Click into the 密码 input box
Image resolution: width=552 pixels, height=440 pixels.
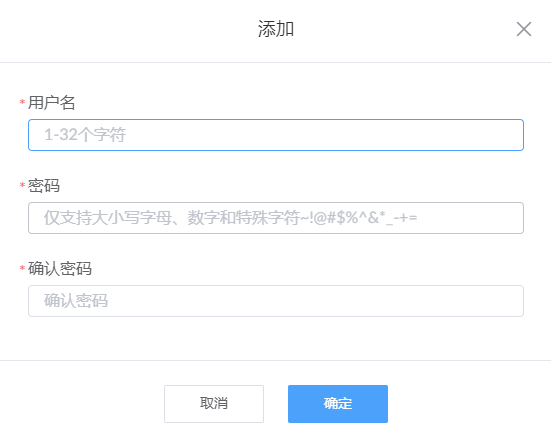[x=276, y=218]
